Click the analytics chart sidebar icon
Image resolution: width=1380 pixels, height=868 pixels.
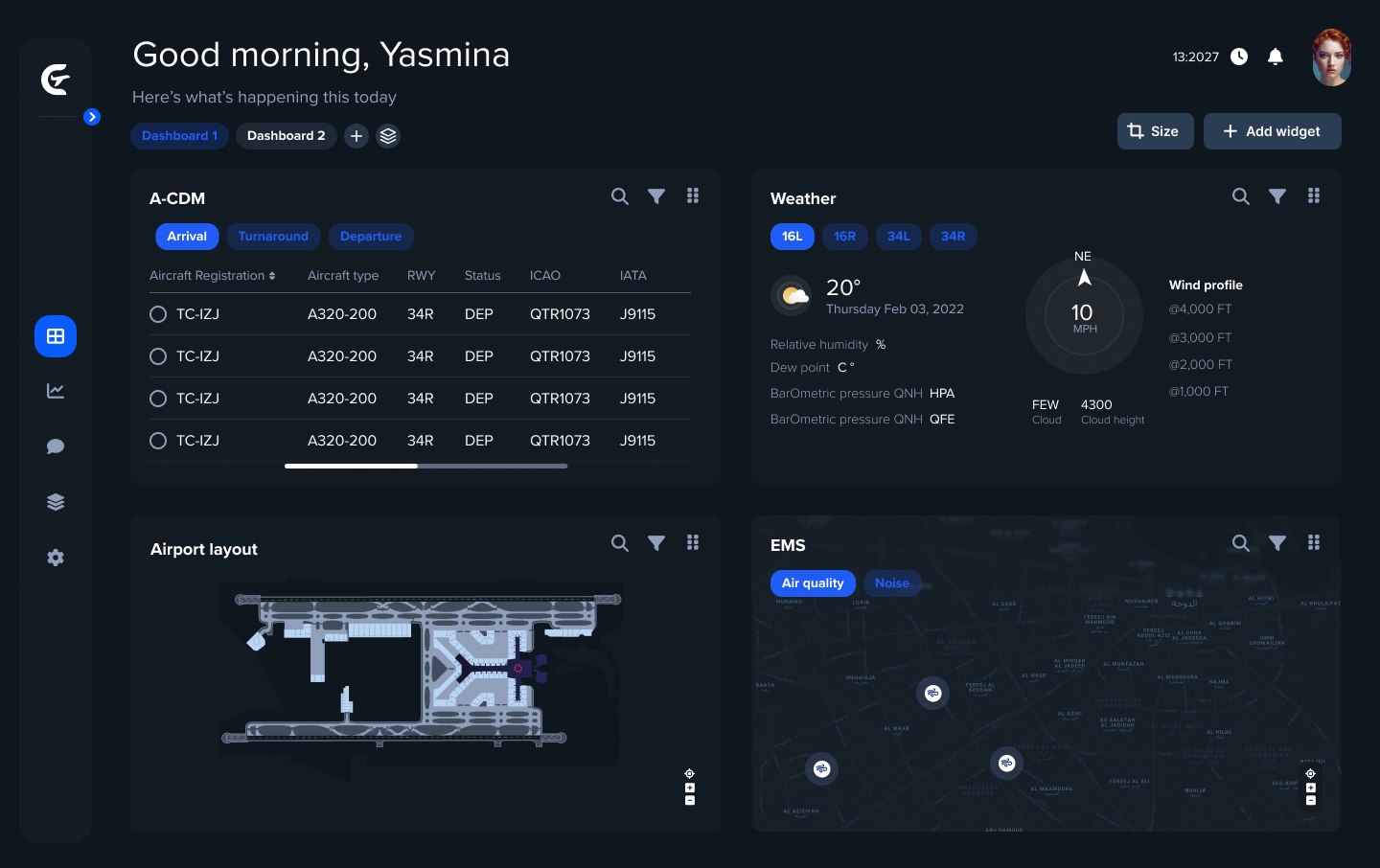56,391
